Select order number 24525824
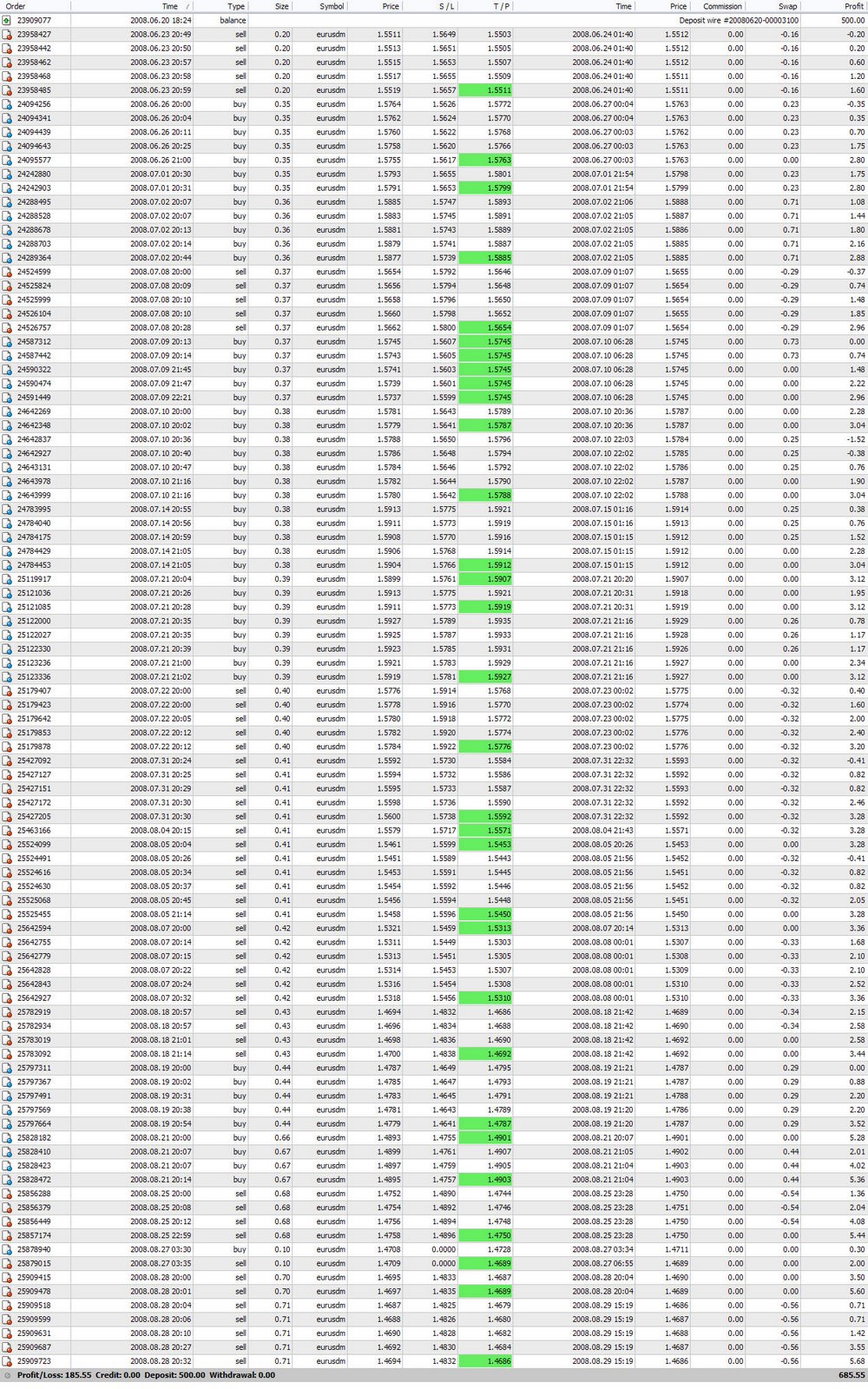 (34, 286)
